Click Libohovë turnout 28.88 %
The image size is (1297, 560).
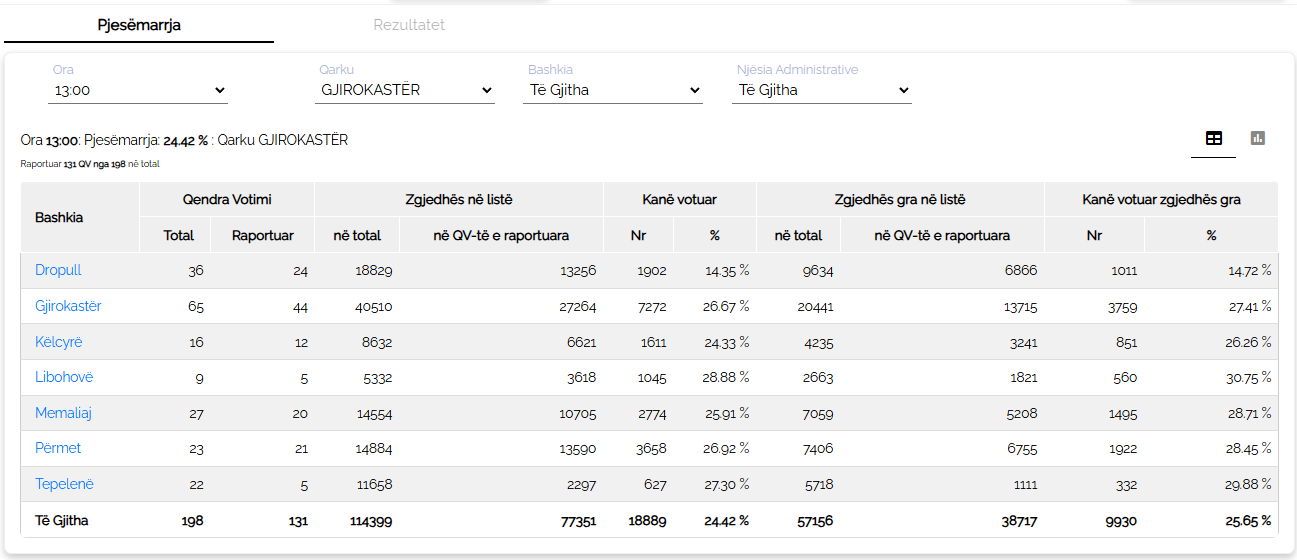pos(726,378)
